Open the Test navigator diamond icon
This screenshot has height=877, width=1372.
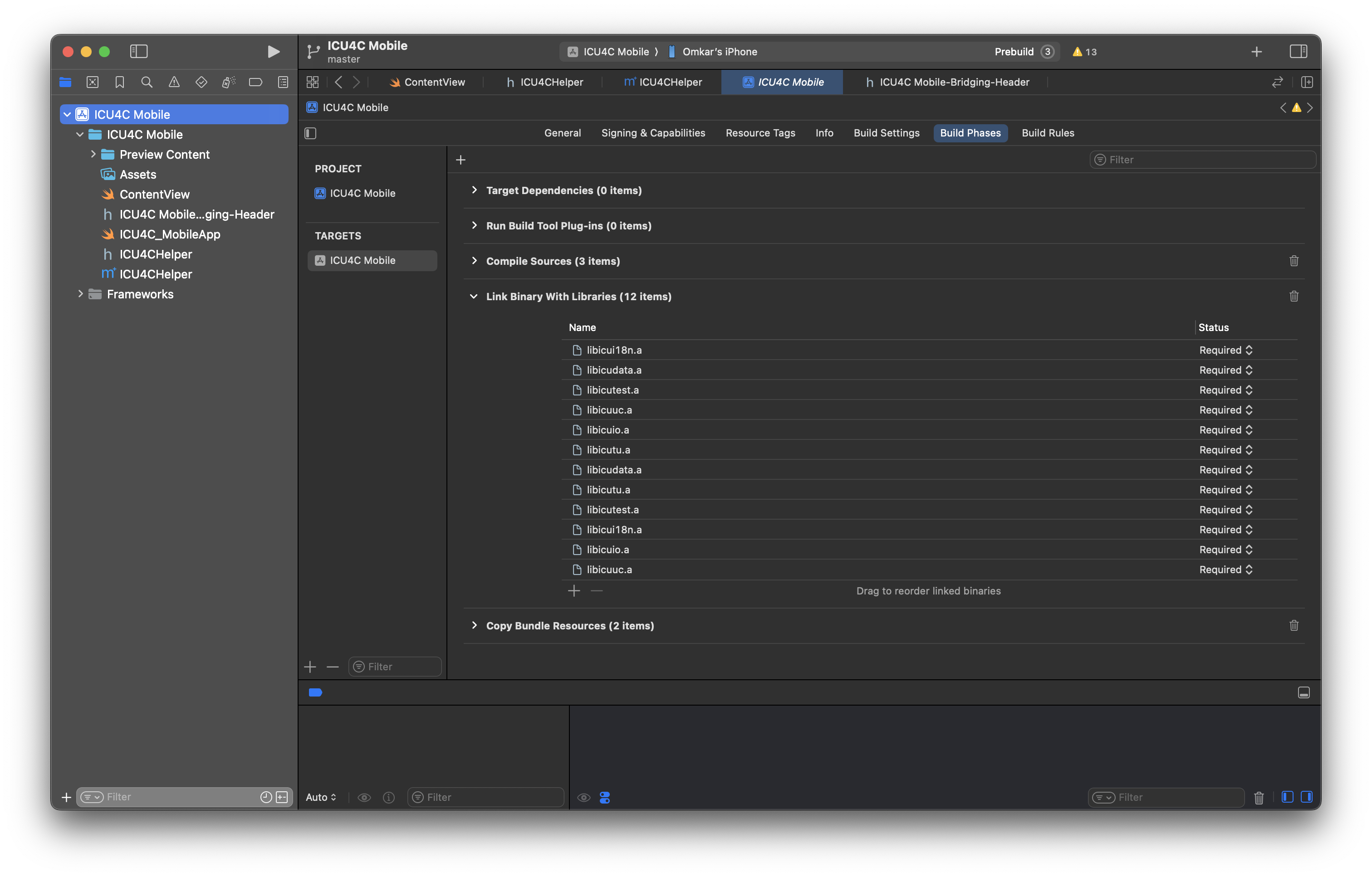click(201, 83)
